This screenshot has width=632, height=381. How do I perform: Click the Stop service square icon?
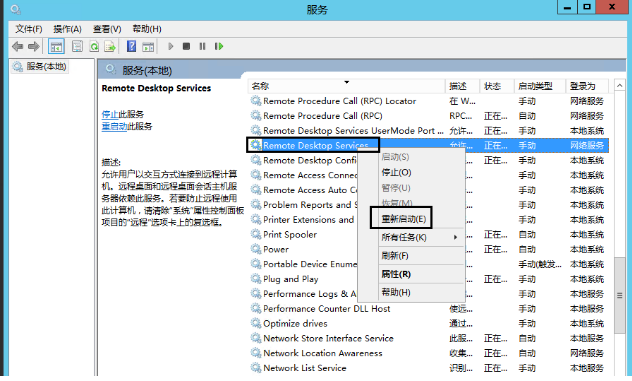tap(186, 47)
